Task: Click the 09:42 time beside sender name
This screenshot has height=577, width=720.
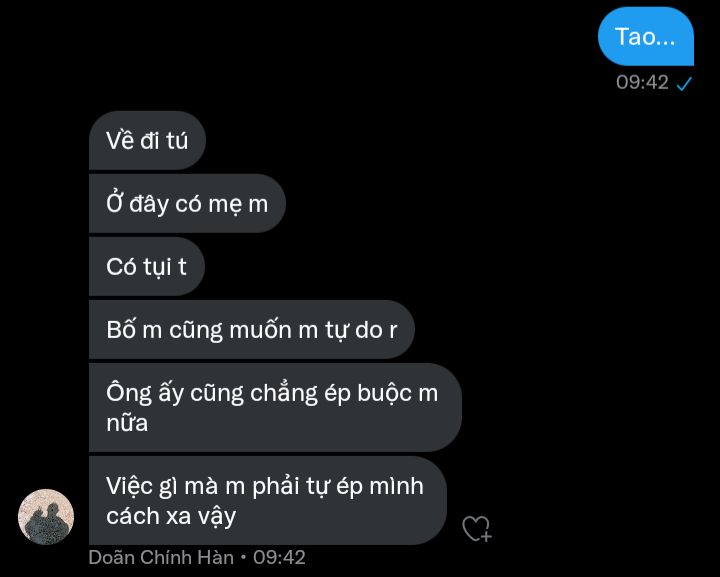Action: tap(279, 557)
